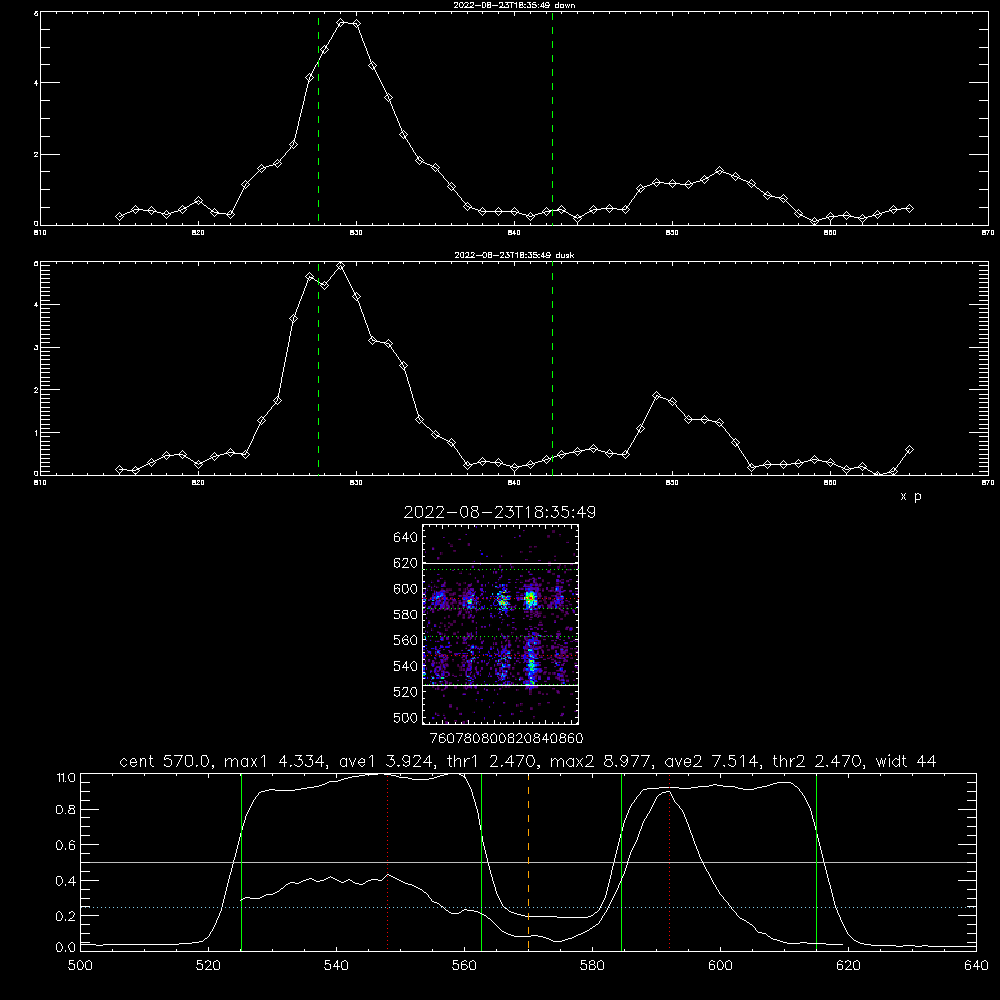The width and height of the screenshot is (1000, 1000).
Task: Click the green vertical line at 525 in bottom plot
Action: click(241, 861)
